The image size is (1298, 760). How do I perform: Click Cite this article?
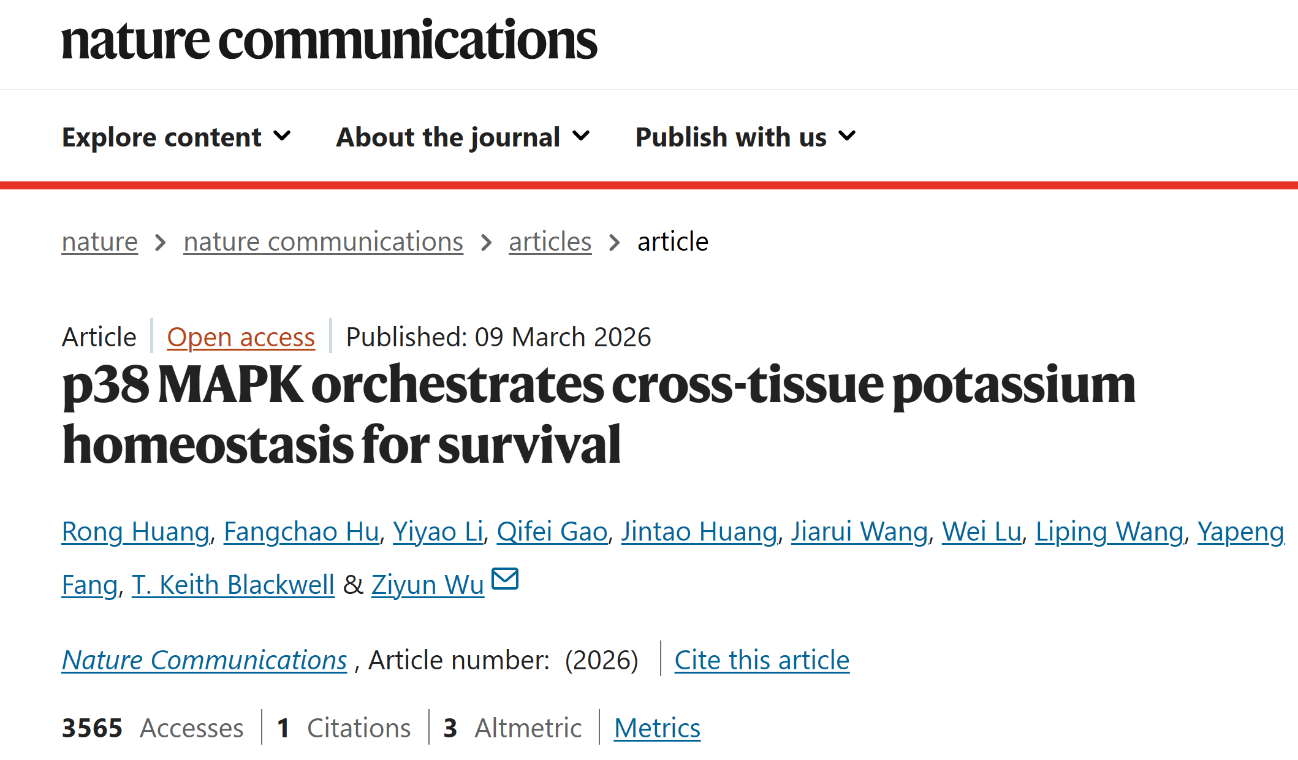tap(762, 660)
